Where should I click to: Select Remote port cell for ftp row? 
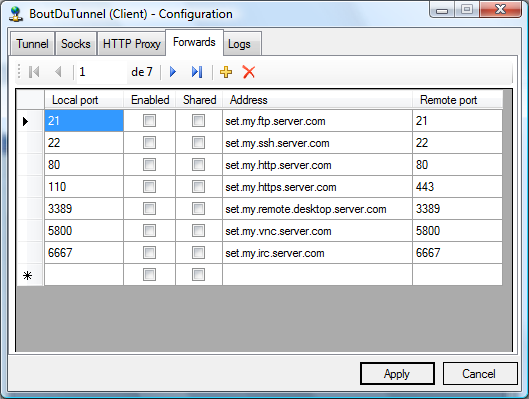pos(457,121)
